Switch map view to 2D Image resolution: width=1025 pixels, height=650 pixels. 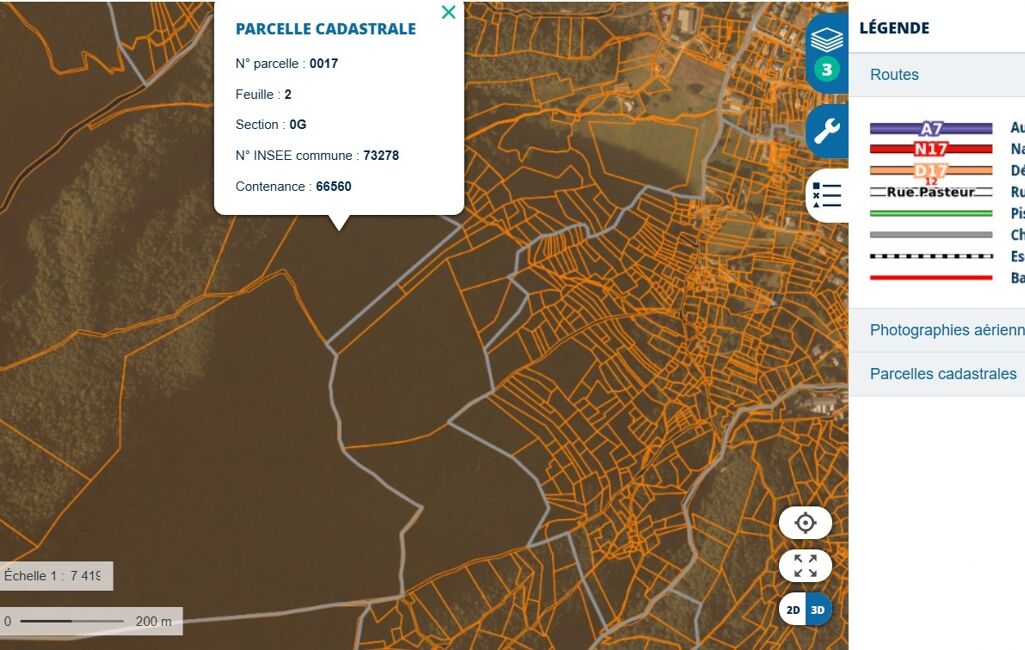pyautogui.click(x=793, y=609)
